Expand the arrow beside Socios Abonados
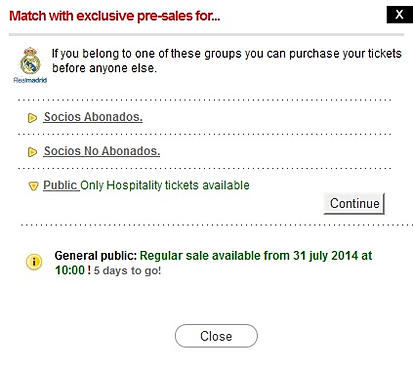The height and width of the screenshot is (369, 413). 32,118
